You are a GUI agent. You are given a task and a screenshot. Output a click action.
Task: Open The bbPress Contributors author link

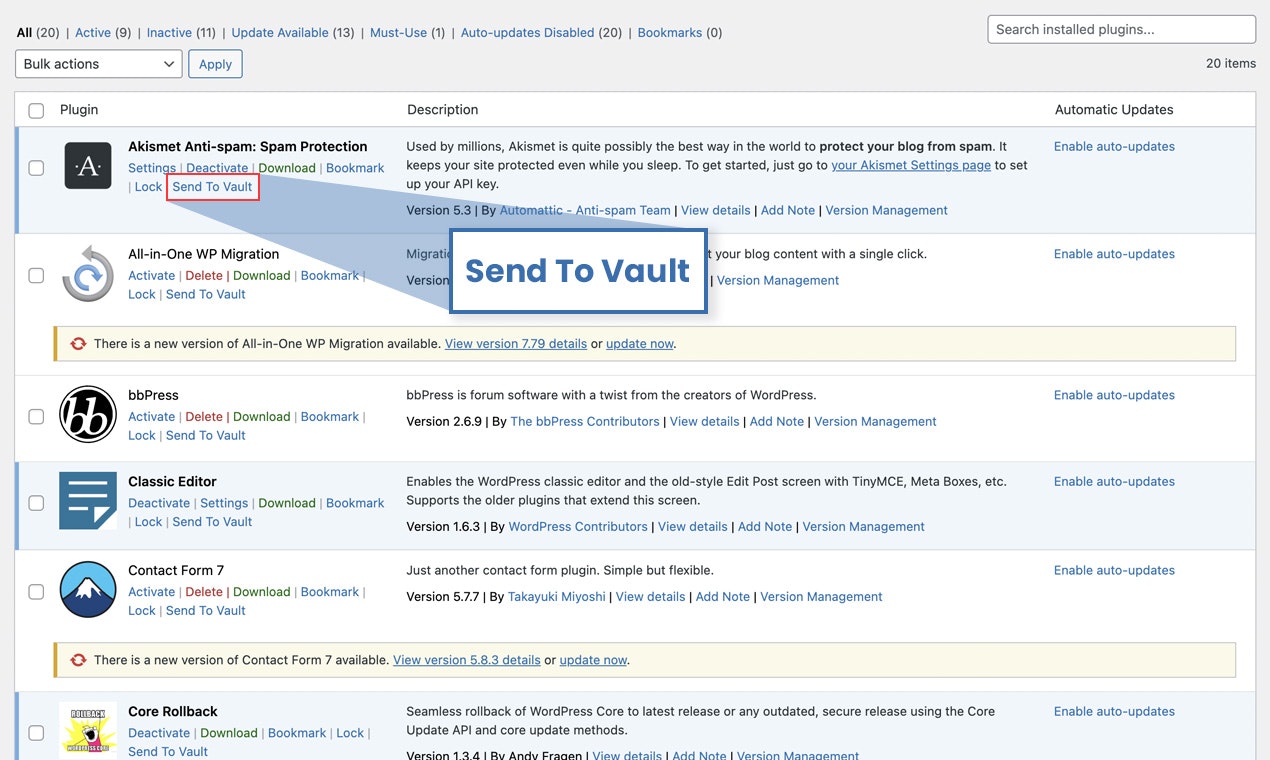(x=585, y=421)
